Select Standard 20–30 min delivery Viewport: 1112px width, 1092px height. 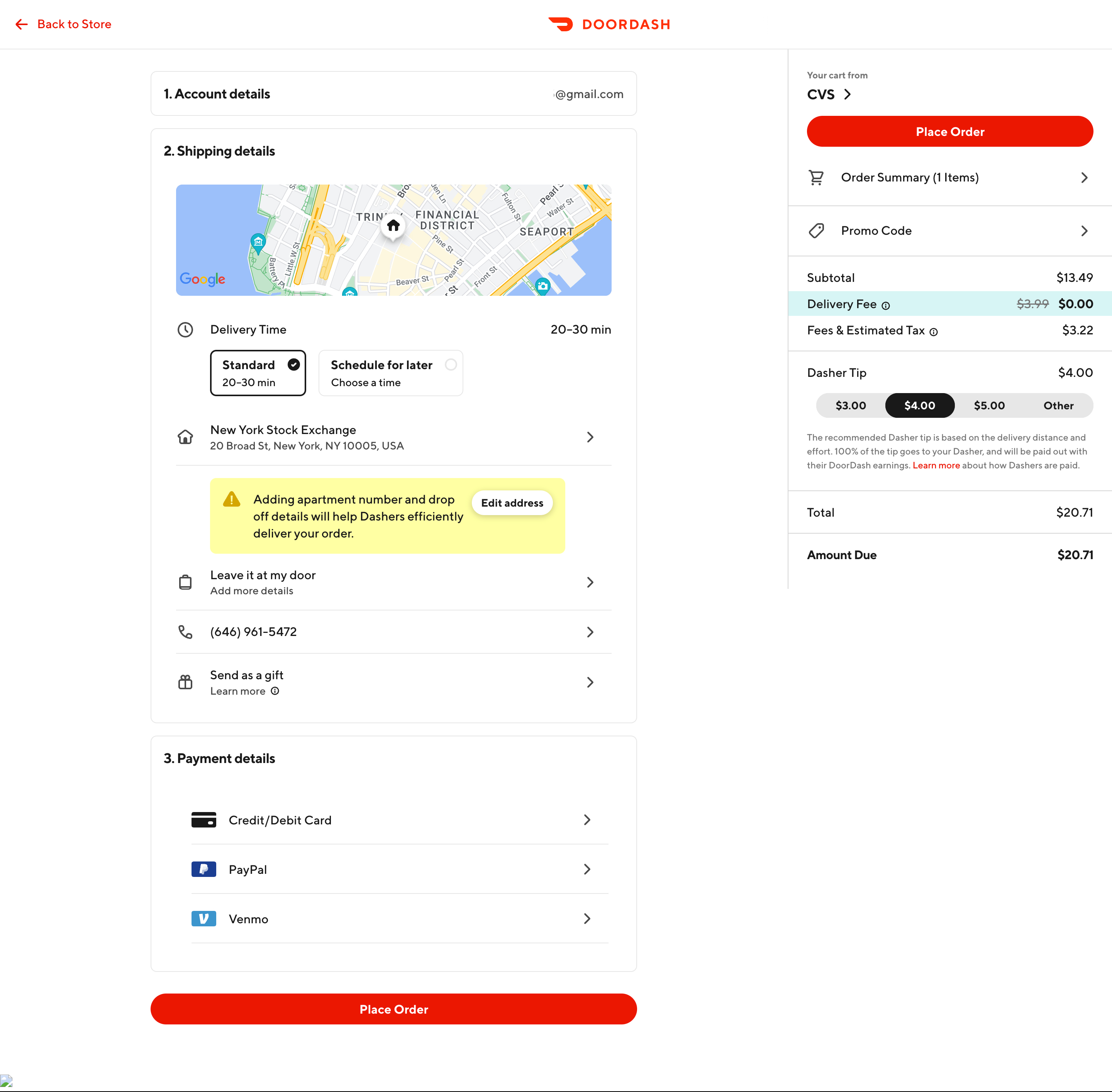[258, 373]
